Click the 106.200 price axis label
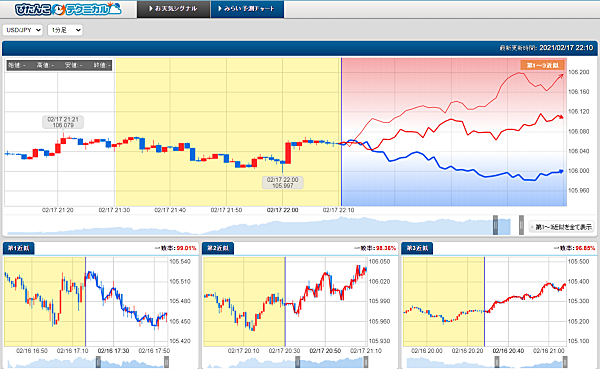This screenshot has height=369, width=600. click(x=579, y=72)
